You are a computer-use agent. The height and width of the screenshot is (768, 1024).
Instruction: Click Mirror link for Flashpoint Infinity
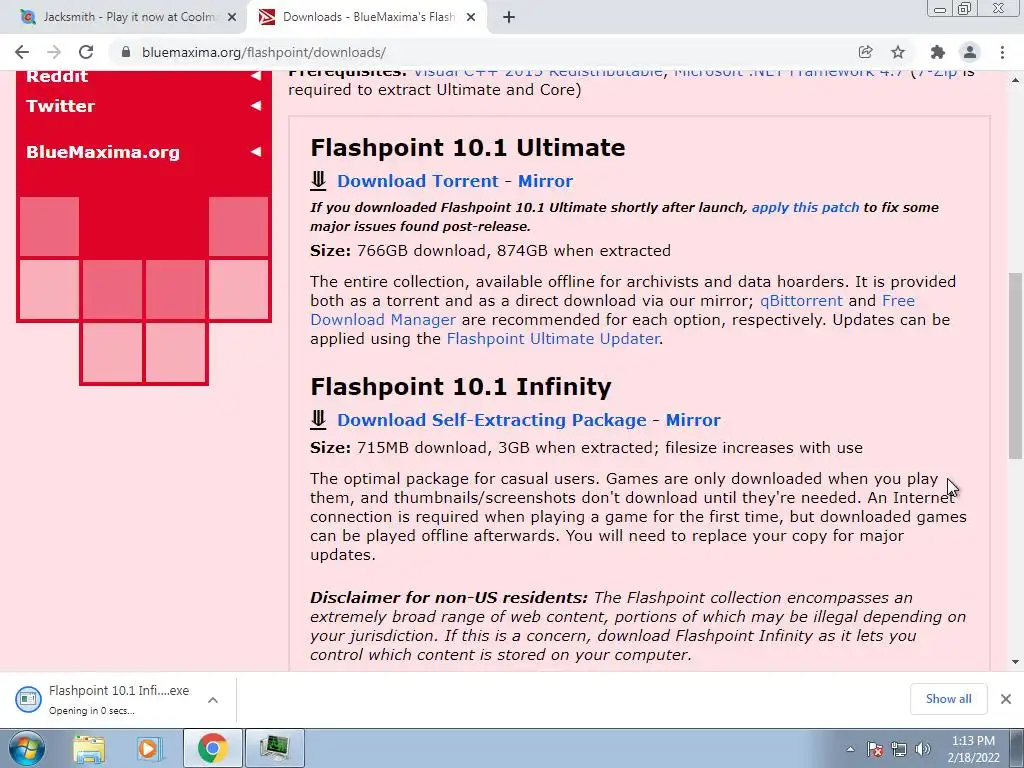pyautogui.click(x=693, y=420)
